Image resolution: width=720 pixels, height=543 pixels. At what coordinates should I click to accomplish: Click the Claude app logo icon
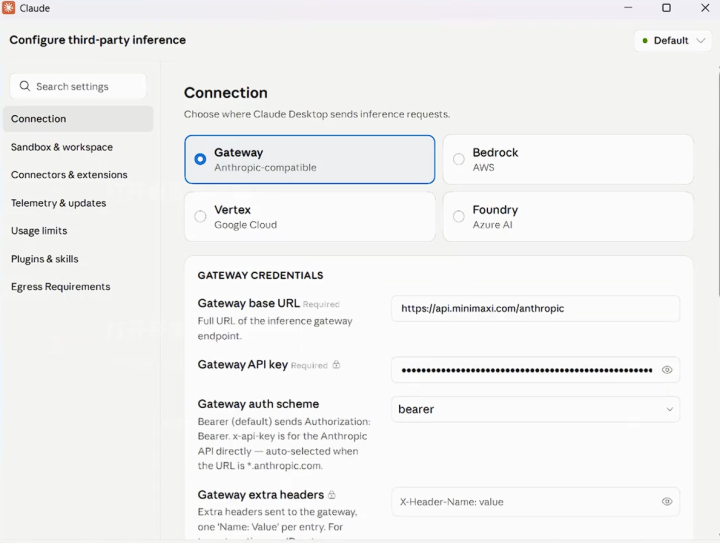8,8
